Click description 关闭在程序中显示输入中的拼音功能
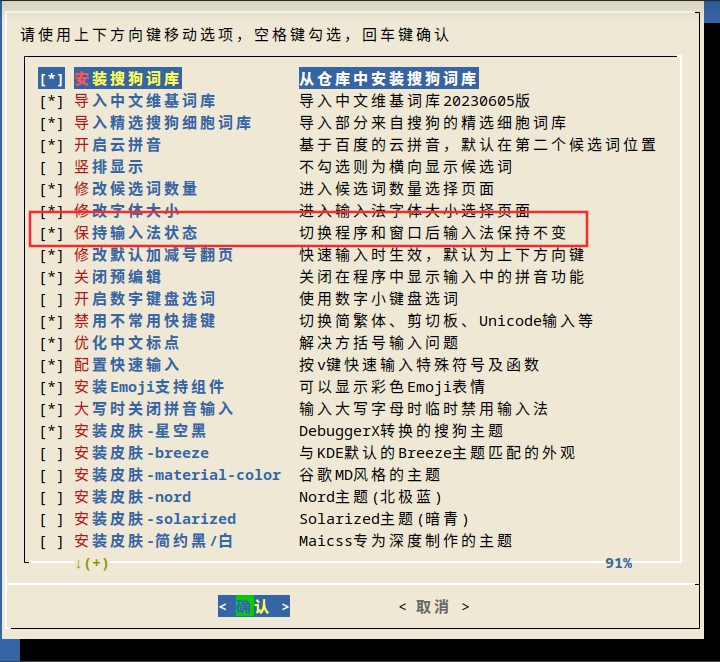The width and height of the screenshot is (720, 662). coord(442,277)
